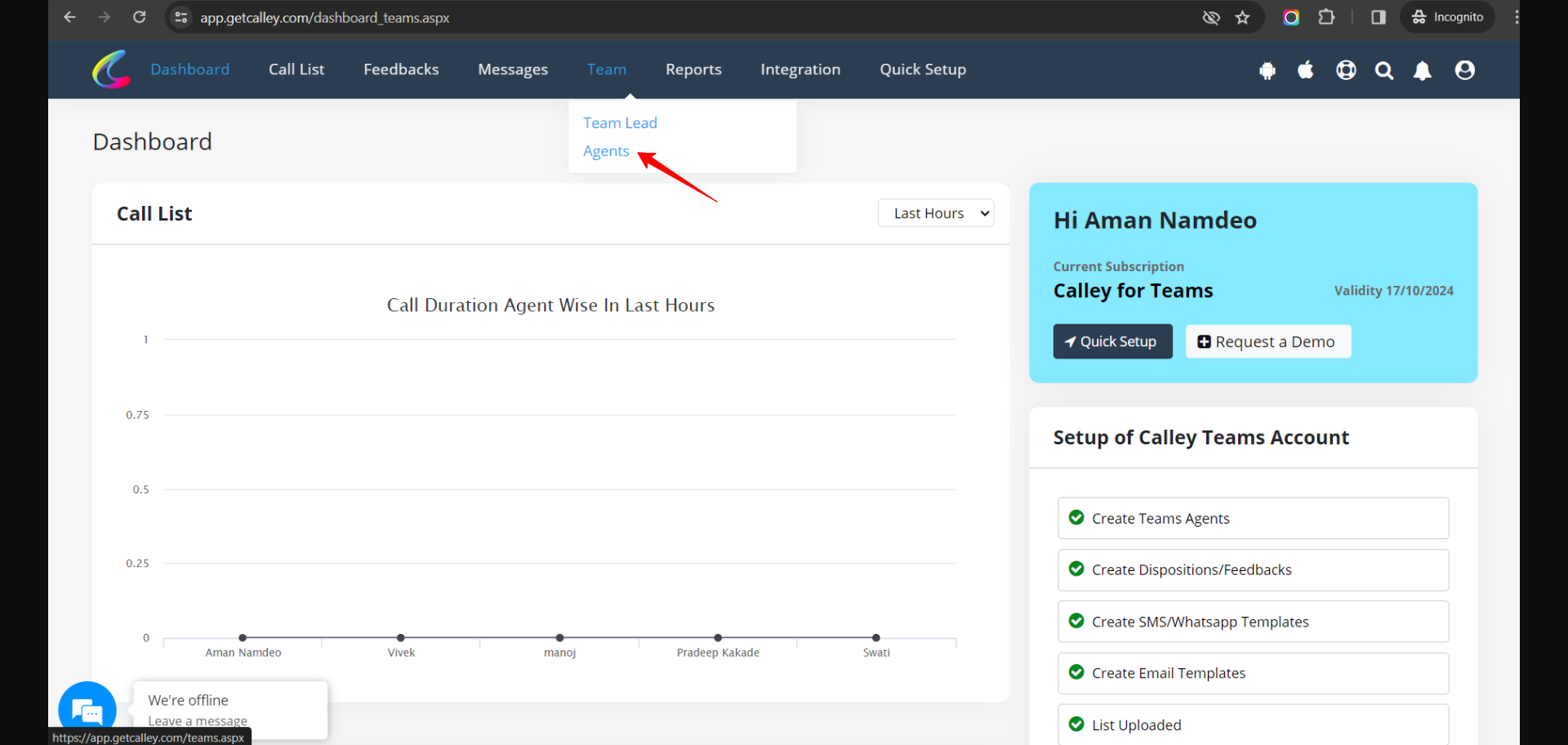Open Create Dispositions/Feedbacks step
The height and width of the screenshot is (745, 1568).
click(1253, 570)
